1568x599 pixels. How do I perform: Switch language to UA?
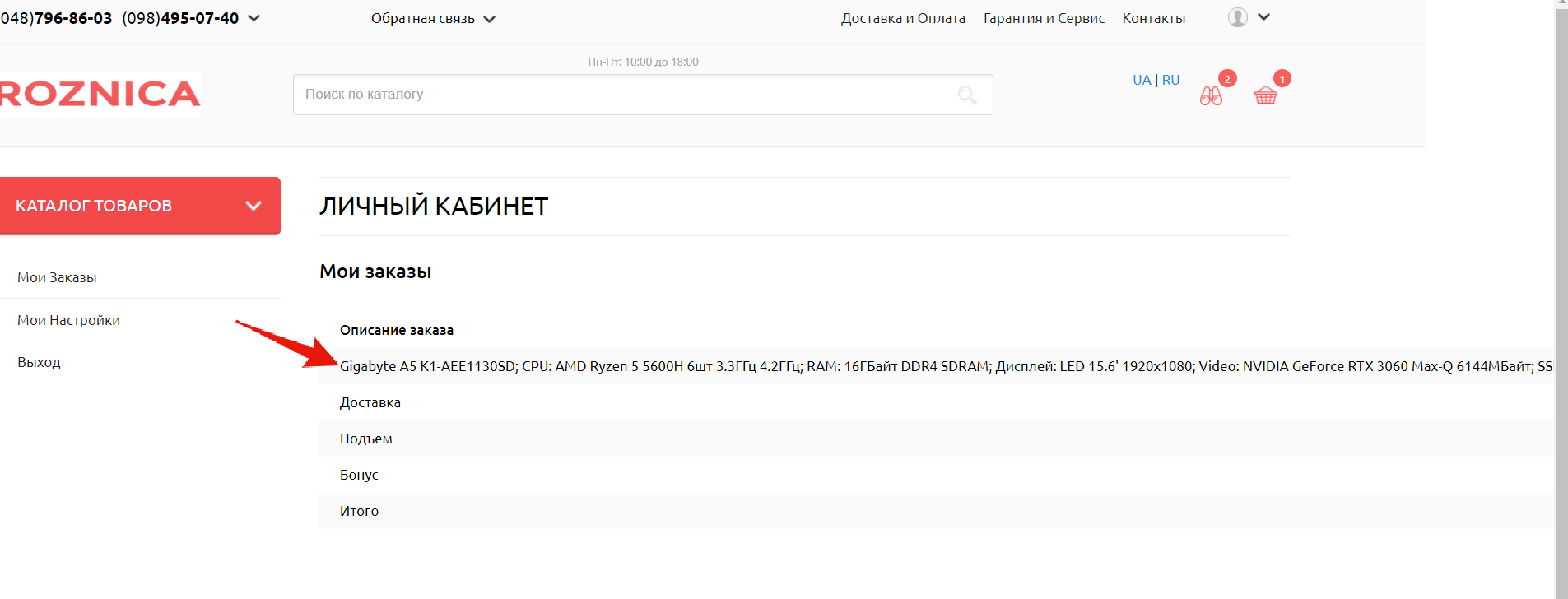[x=1142, y=80]
